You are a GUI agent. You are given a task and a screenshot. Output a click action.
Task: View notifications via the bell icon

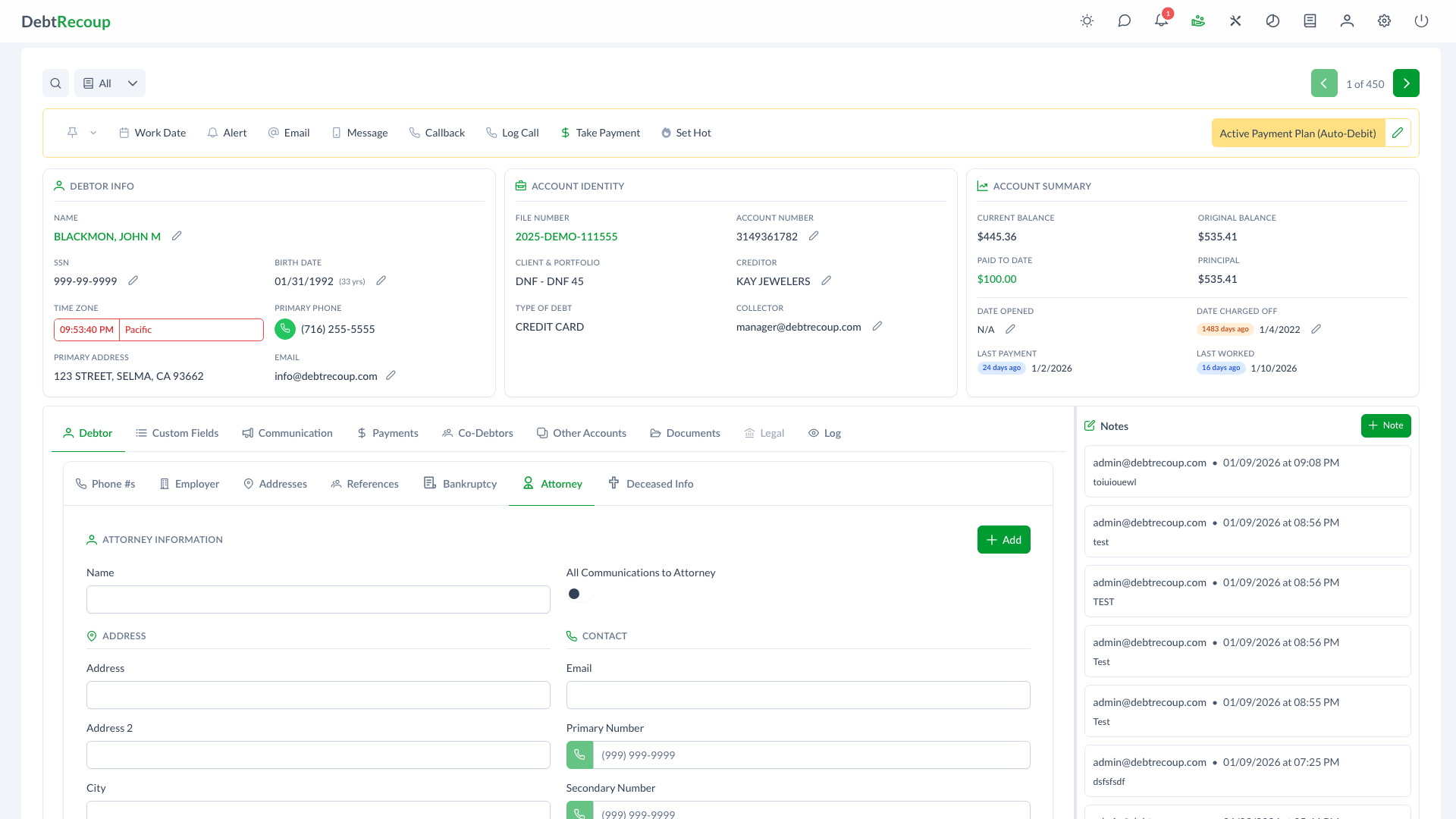click(x=1160, y=21)
